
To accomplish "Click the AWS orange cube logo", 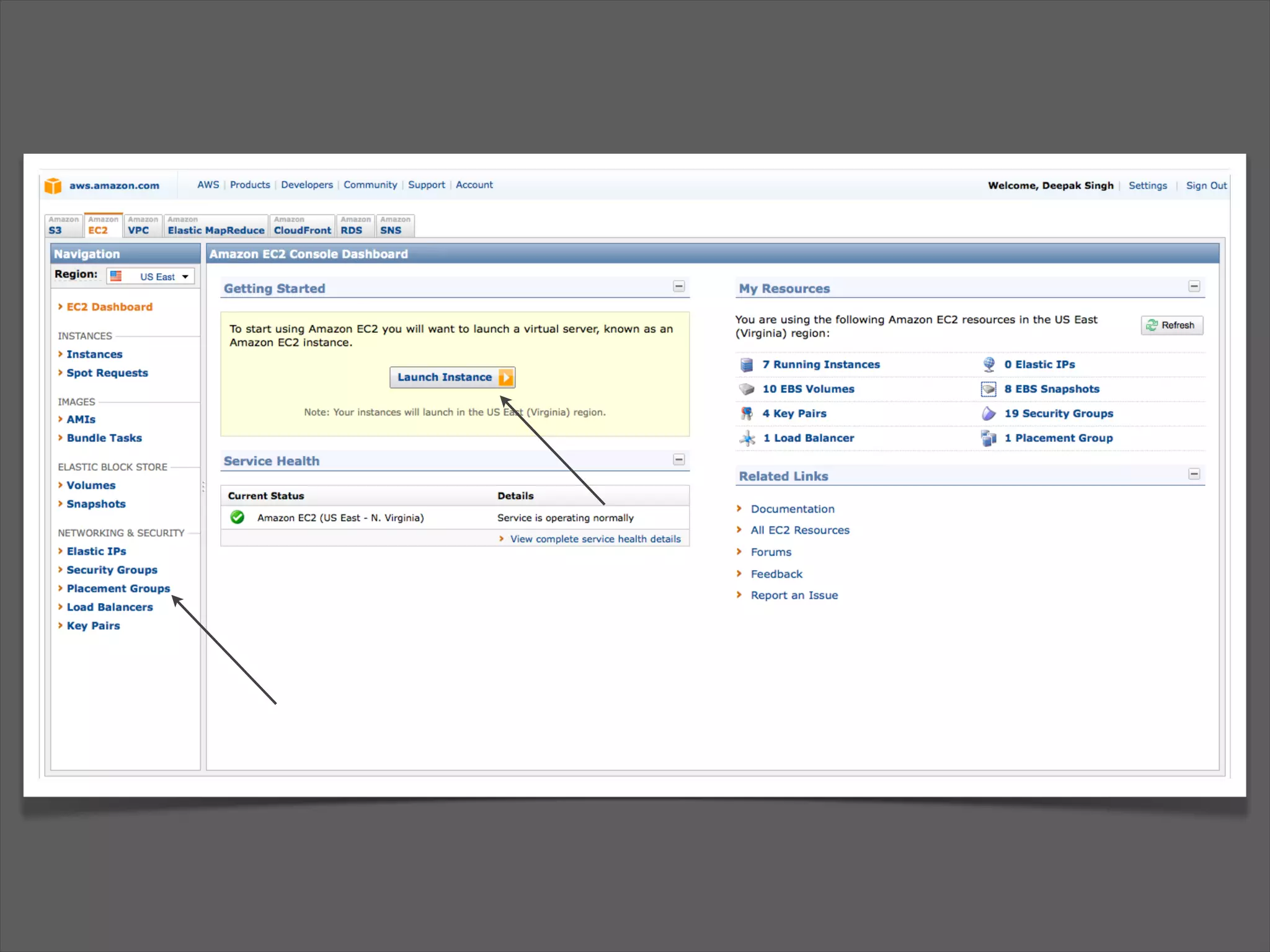I will (x=53, y=185).
